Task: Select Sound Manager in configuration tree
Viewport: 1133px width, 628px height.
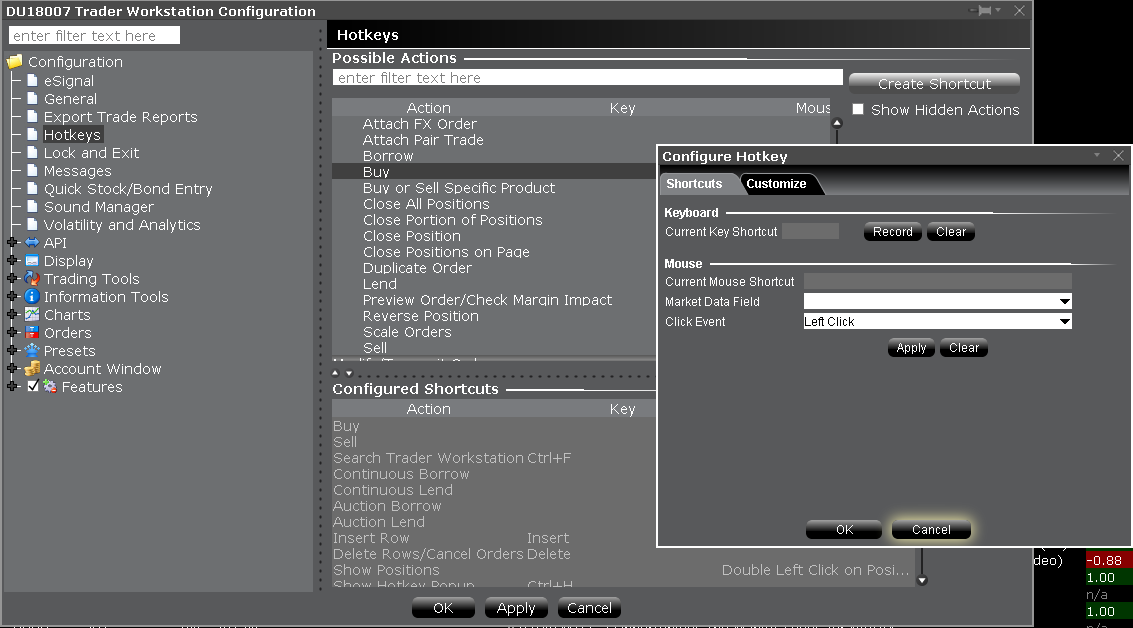Action: point(98,207)
